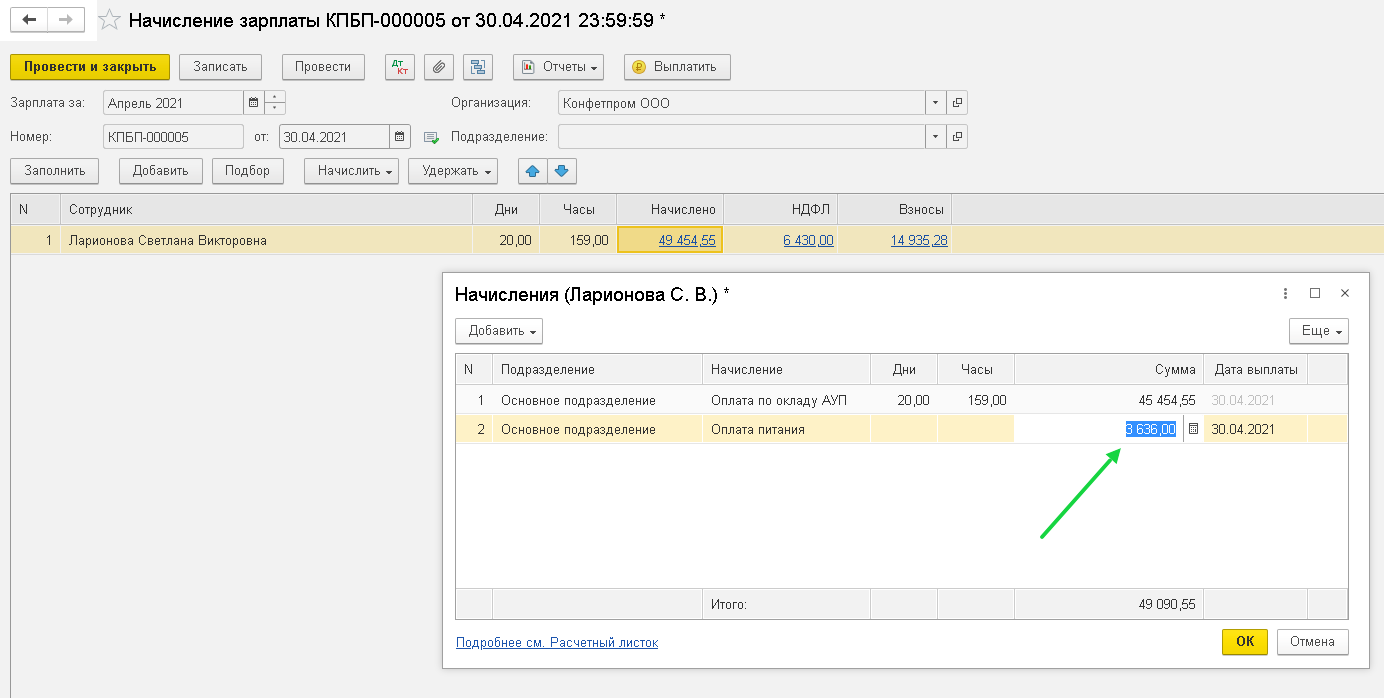Screen dimensions: 1384x698
Task: Click the back navigation arrow
Action: 30,20
